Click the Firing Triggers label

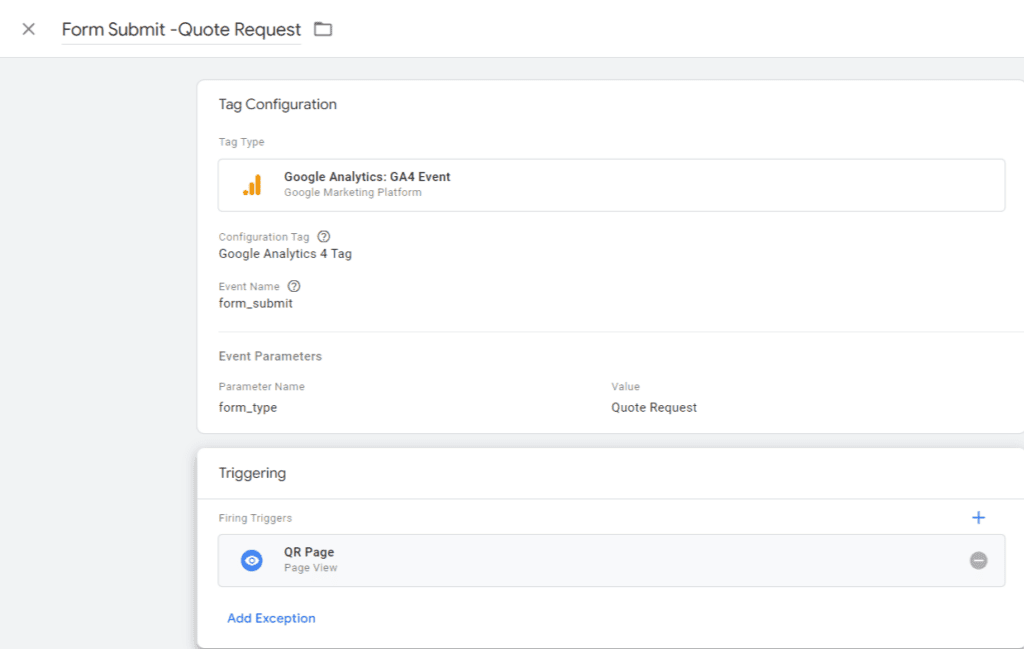(255, 518)
